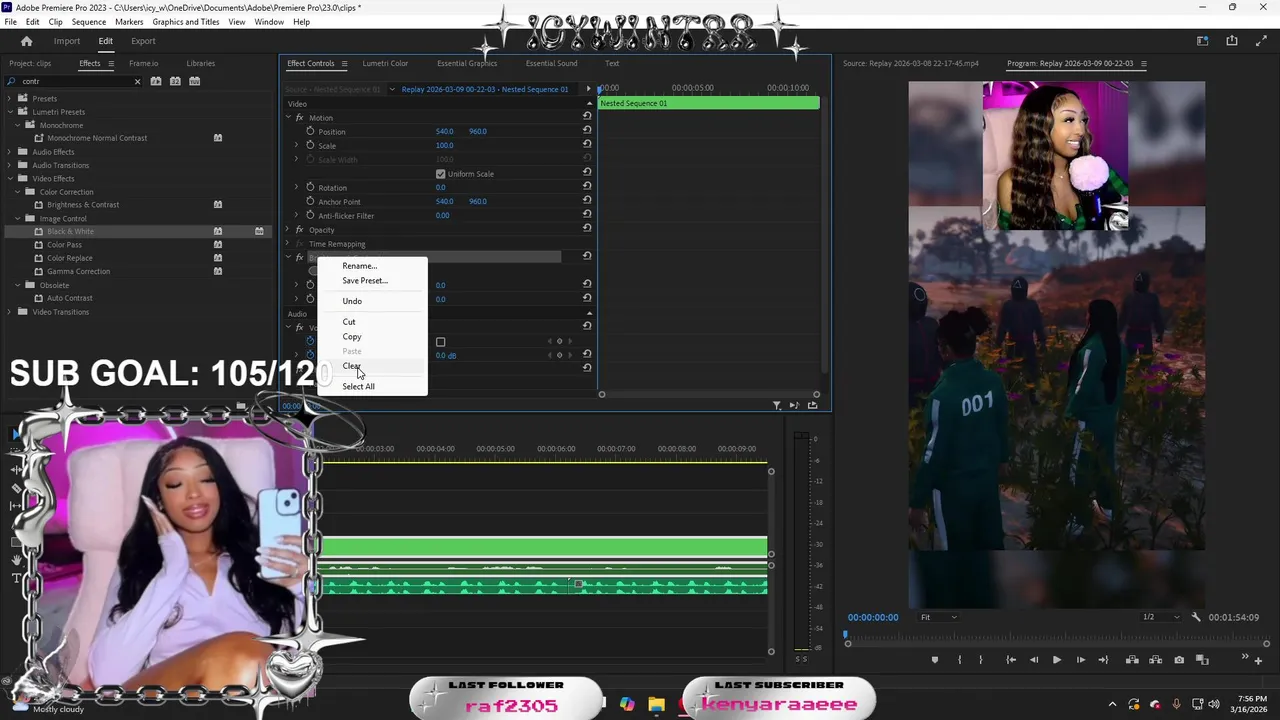The width and height of the screenshot is (1280, 720).
Task: Select the Monochrome Normal Contrast preset
Action: (x=97, y=138)
